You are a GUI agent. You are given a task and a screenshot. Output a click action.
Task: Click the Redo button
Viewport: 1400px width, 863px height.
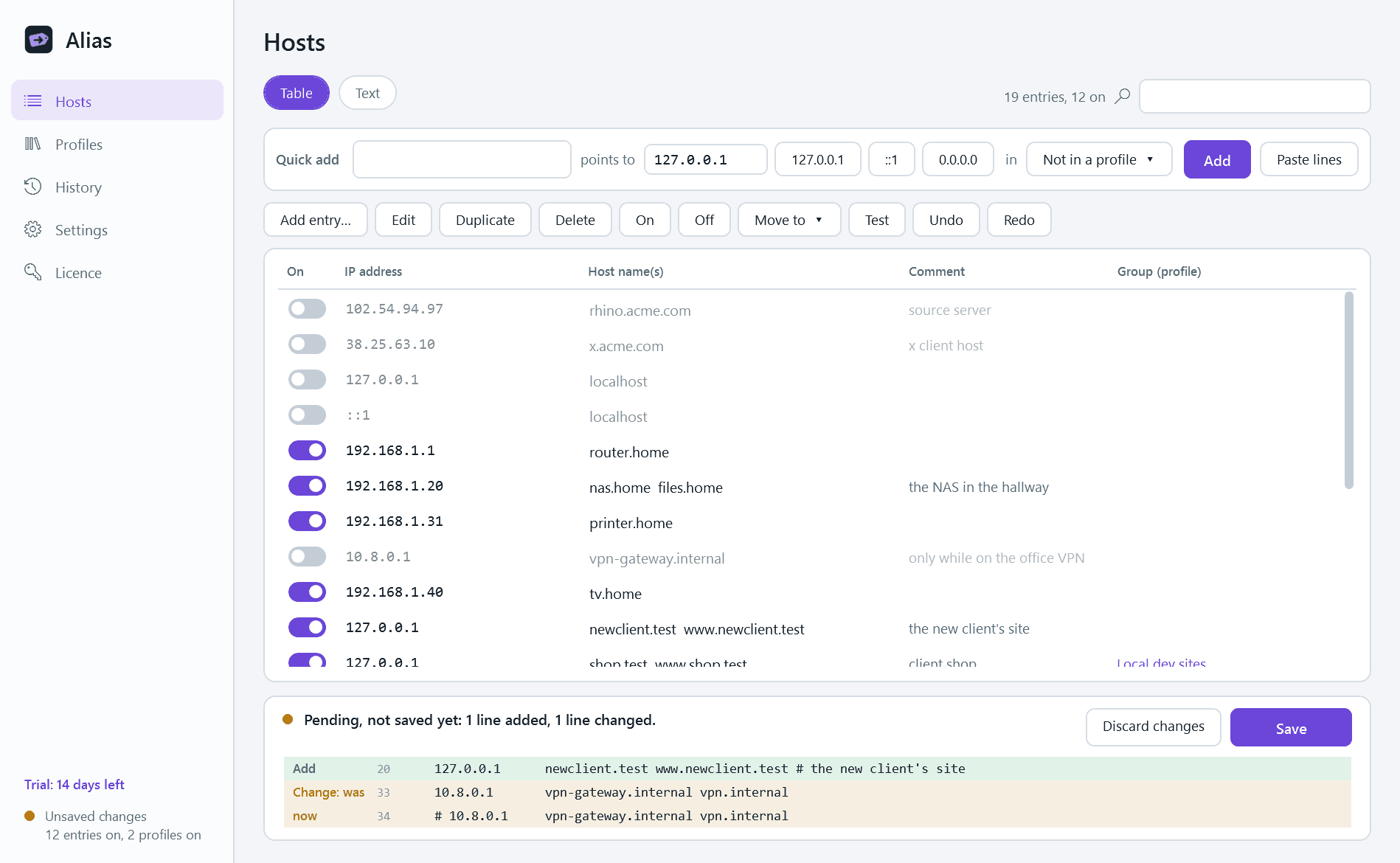pyautogui.click(x=1019, y=220)
